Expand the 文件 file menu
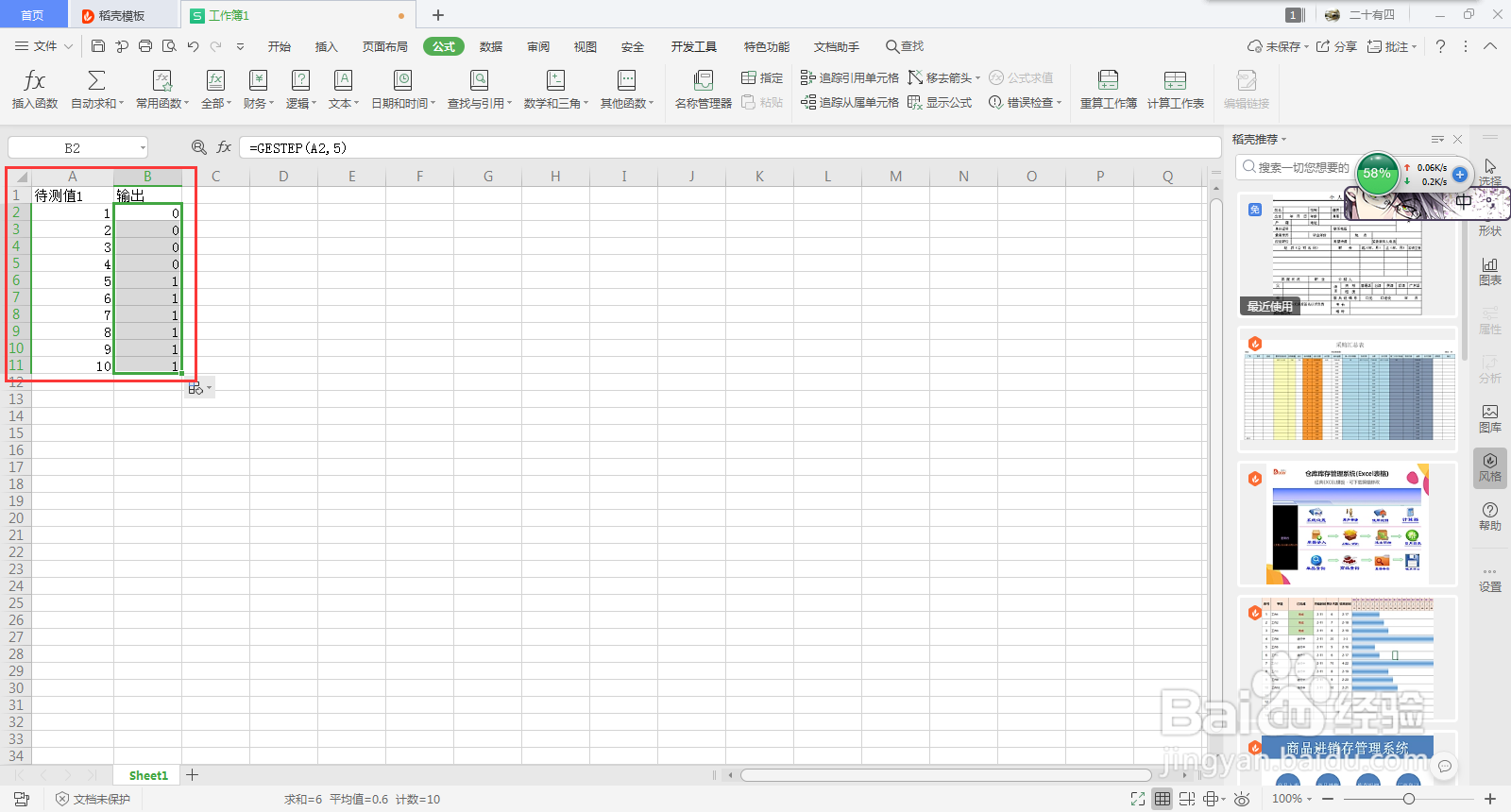 click(x=43, y=46)
